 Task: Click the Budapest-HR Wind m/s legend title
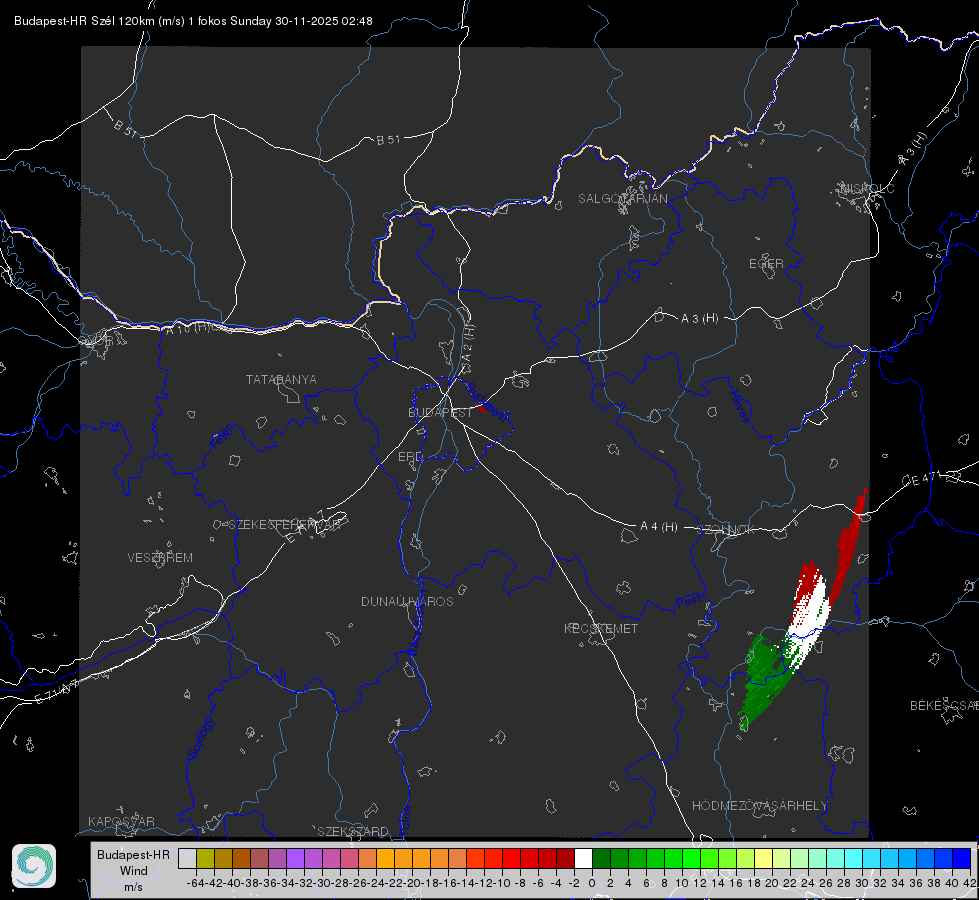click(x=133, y=871)
